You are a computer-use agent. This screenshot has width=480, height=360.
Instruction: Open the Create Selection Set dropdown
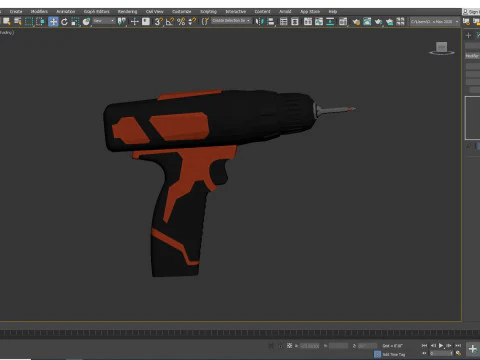coord(231,21)
